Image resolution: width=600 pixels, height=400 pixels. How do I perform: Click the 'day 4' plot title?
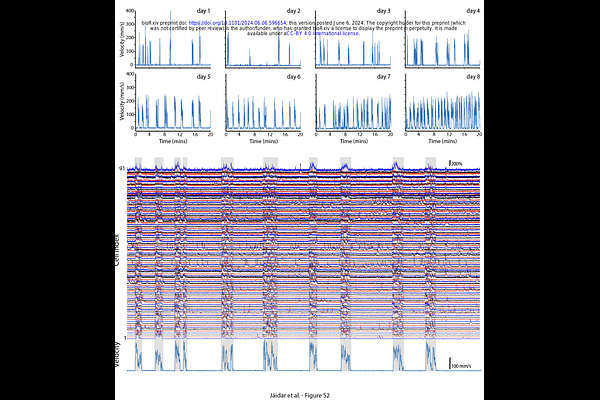(473, 11)
